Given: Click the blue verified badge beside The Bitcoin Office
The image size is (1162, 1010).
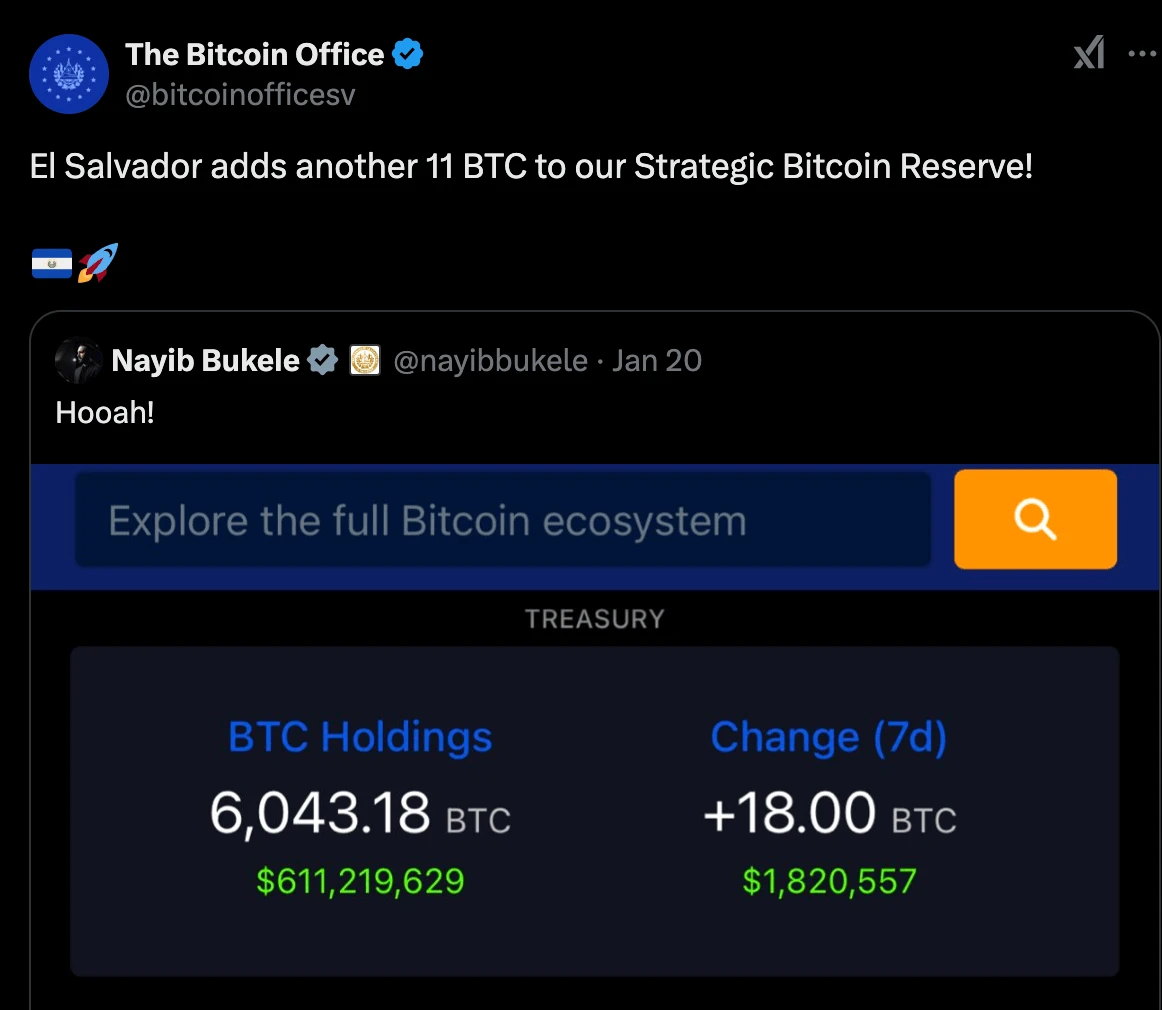Looking at the screenshot, I should pyautogui.click(x=407, y=54).
